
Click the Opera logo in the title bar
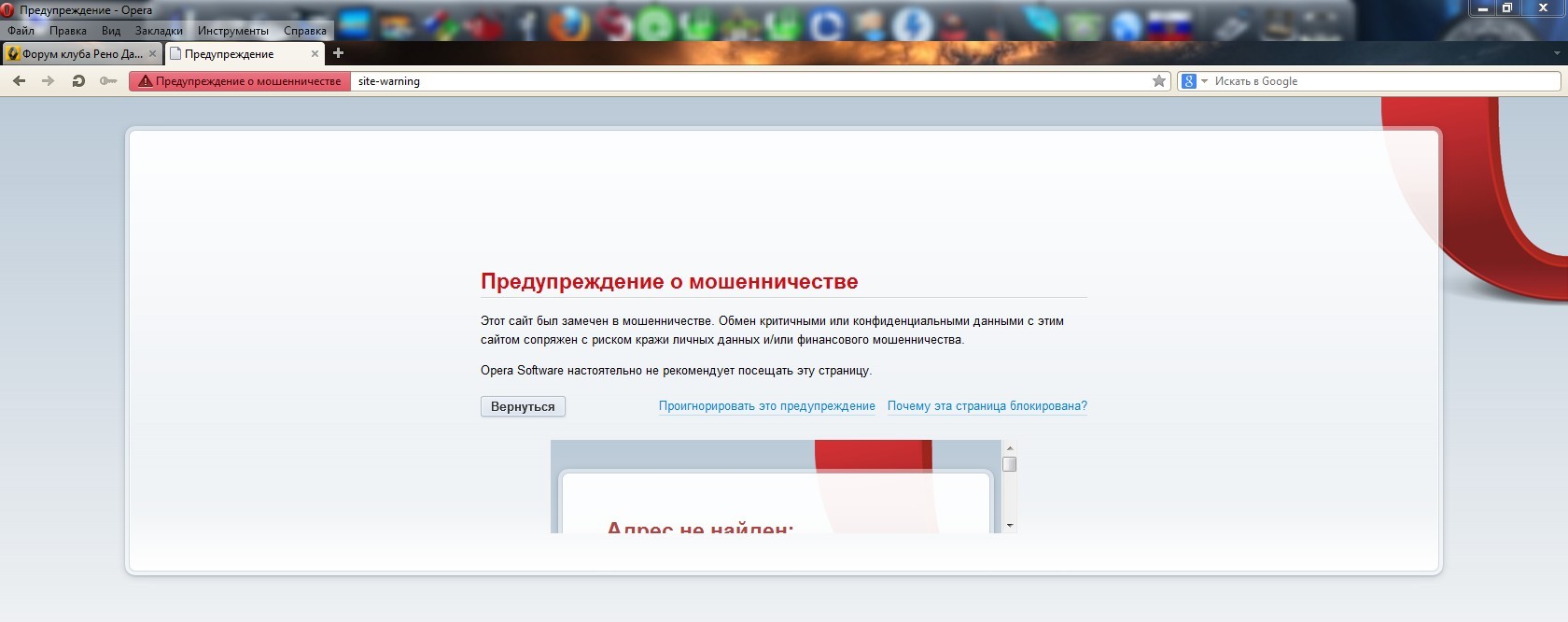(x=7, y=10)
